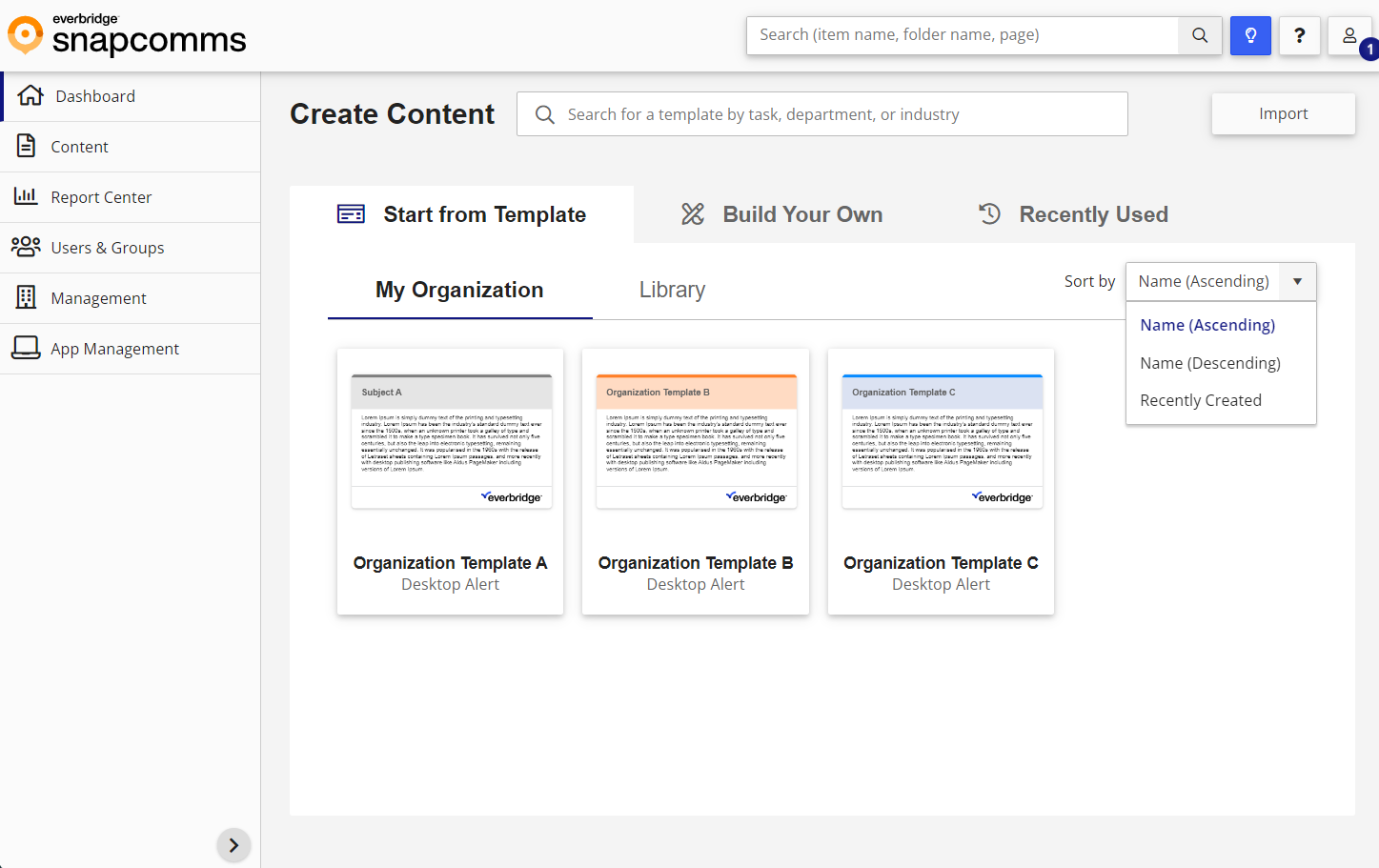Focus the top global search field

click(x=963, y=35)
